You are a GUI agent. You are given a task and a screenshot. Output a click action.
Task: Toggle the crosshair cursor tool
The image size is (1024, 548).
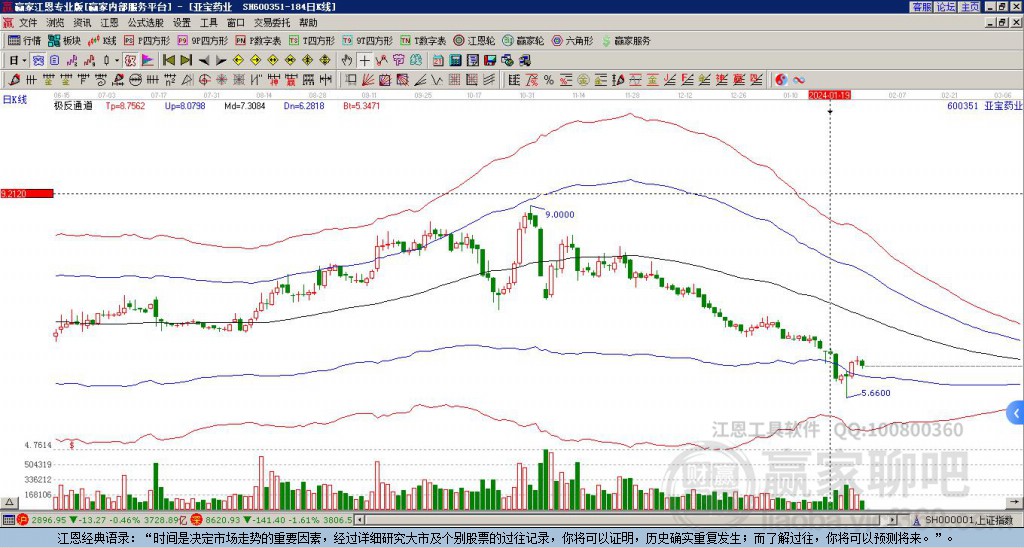[x=364, y=60]
